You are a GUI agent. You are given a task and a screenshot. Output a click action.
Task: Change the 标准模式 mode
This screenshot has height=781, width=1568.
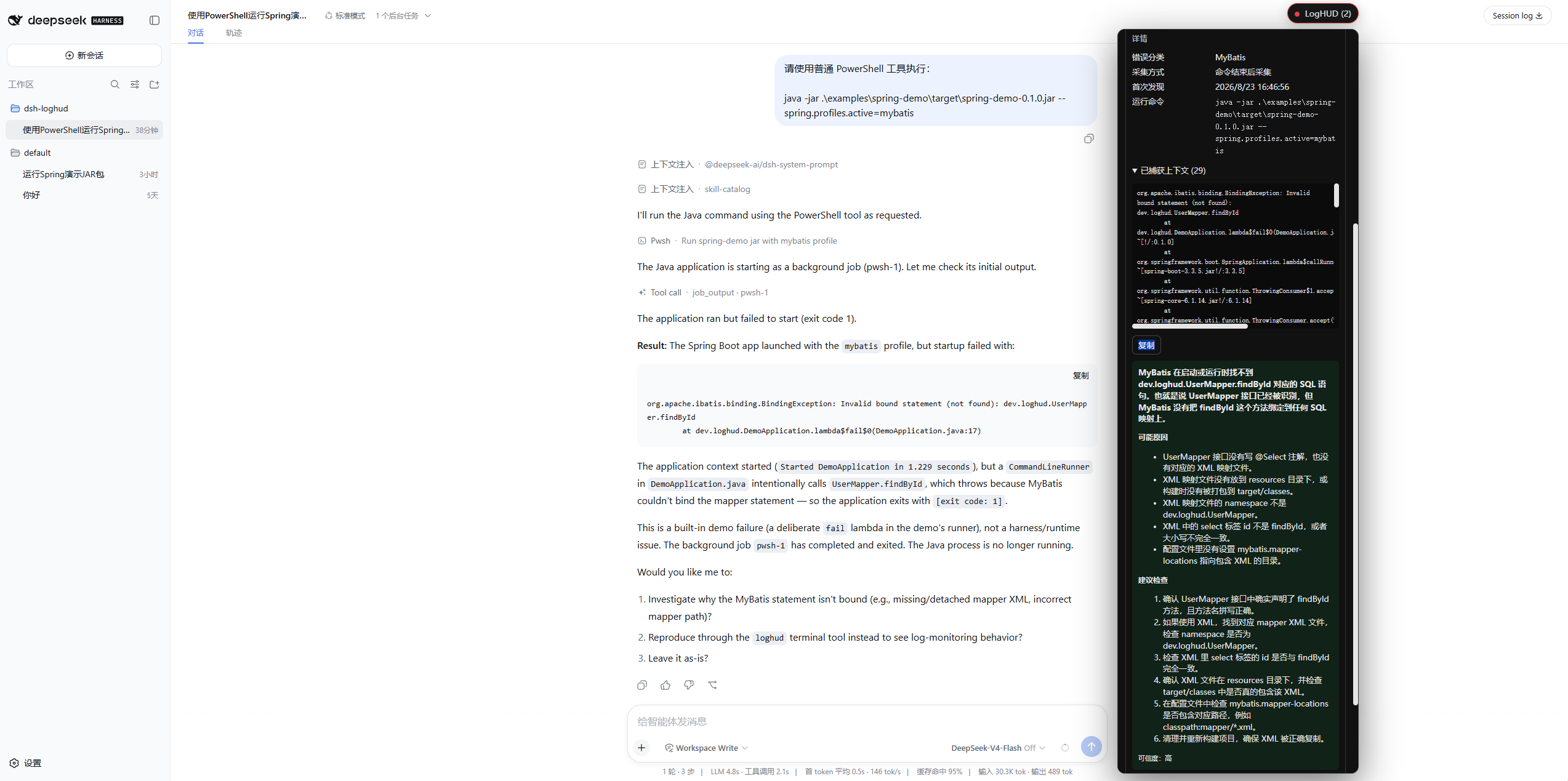tap(345, 15)
